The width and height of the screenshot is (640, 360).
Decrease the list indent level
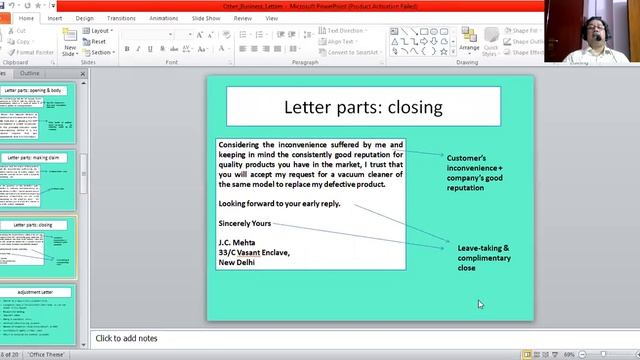pyautogui.click(x=281, y=35)
